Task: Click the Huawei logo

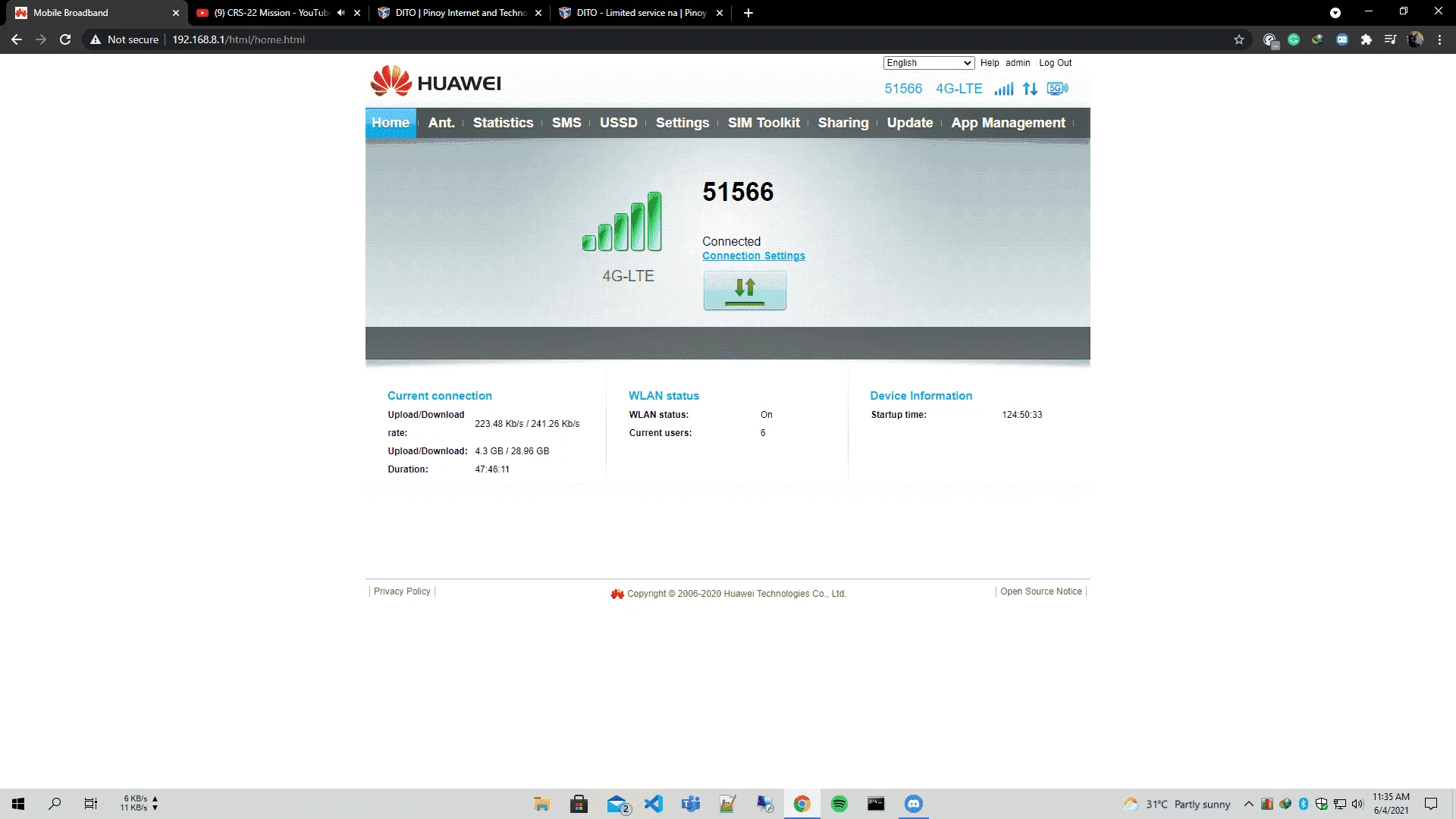Action: 435,81
